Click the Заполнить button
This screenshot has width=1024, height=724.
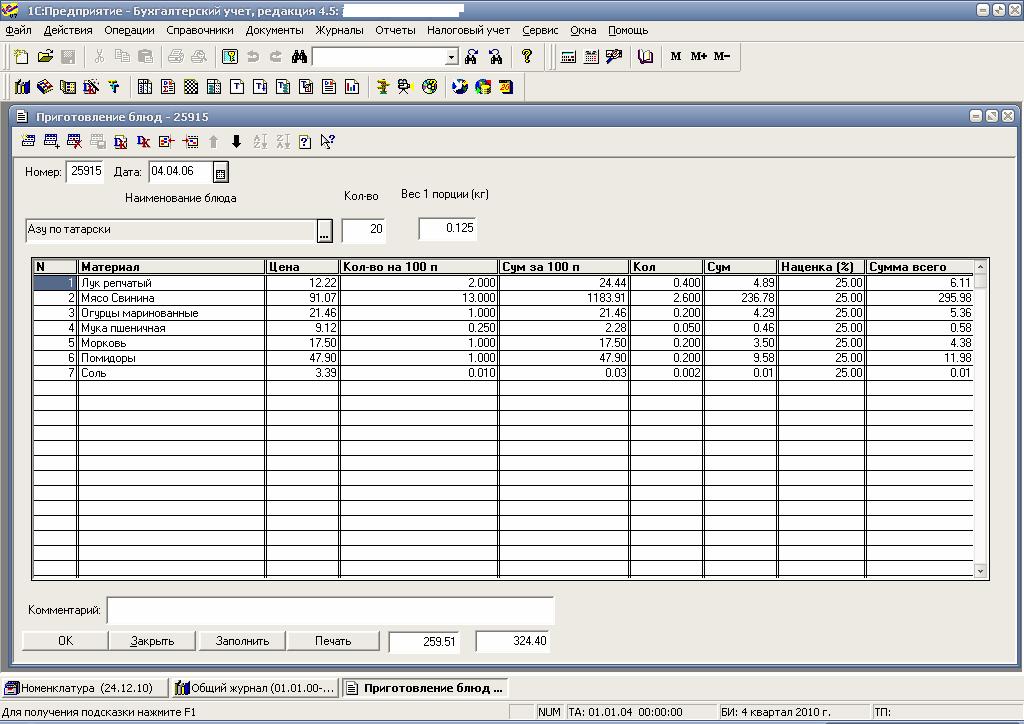pyautogui.click(x=242, y=641)
